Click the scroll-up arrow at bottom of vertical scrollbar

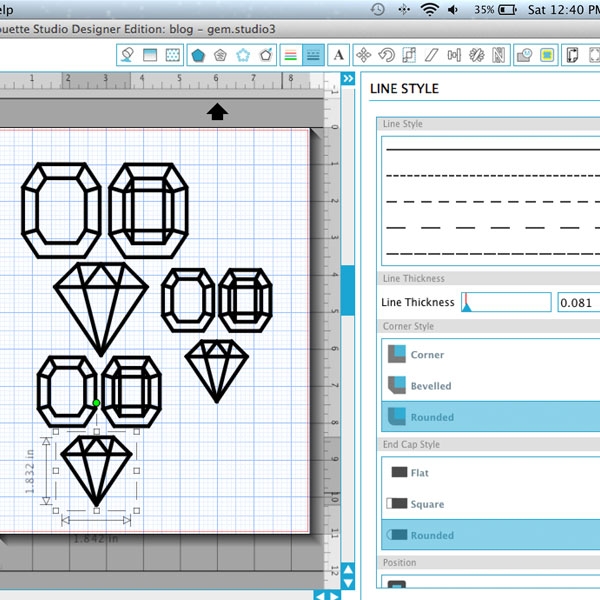point(348,569)
